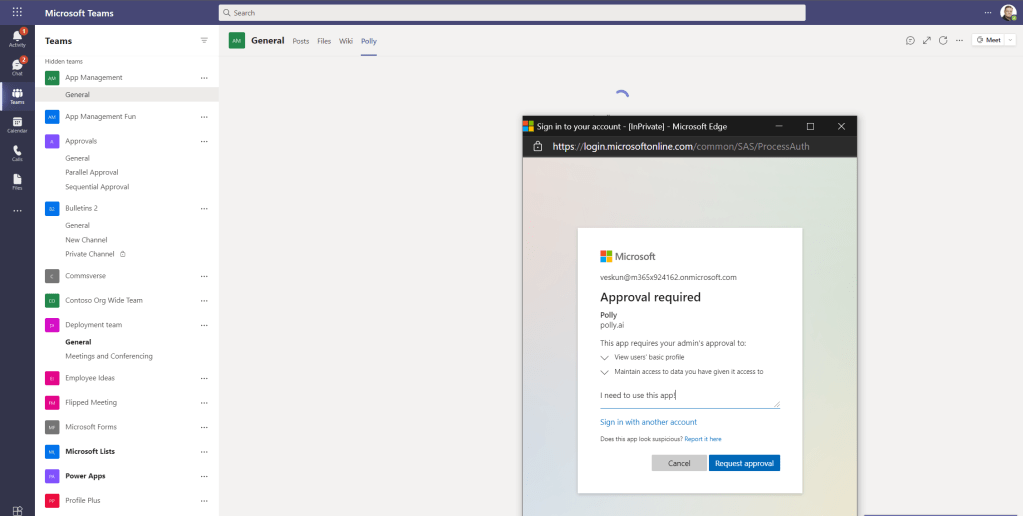
Task: Open the Files icon in sidebar
Action: tap(17, 181)
